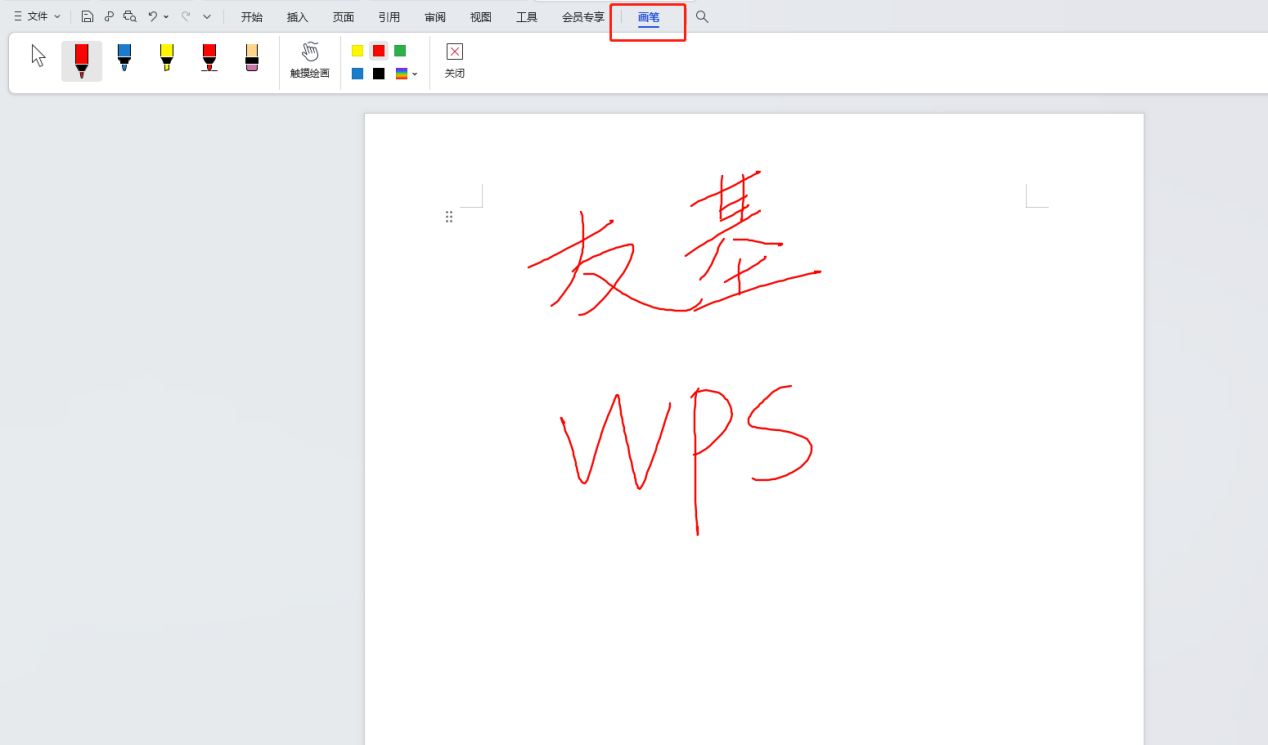Click the 画笔 tab
The image size is (1268, 745).
tap(649, 18)
